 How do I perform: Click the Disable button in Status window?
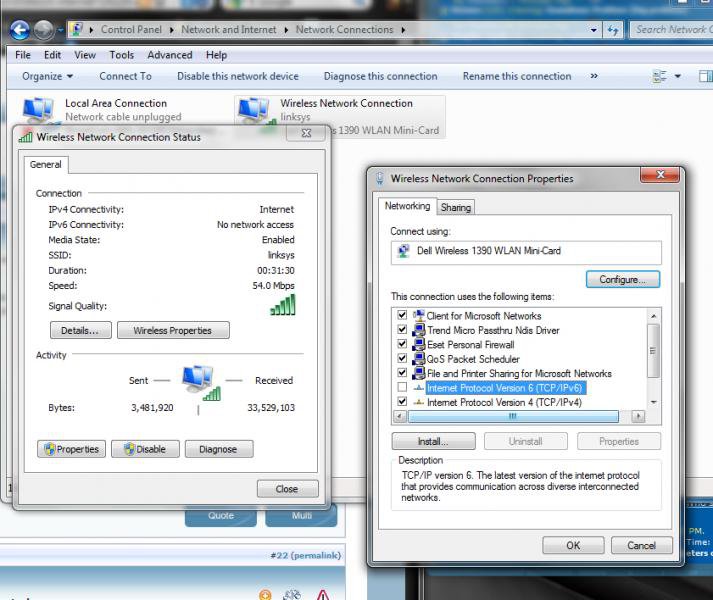145,449
